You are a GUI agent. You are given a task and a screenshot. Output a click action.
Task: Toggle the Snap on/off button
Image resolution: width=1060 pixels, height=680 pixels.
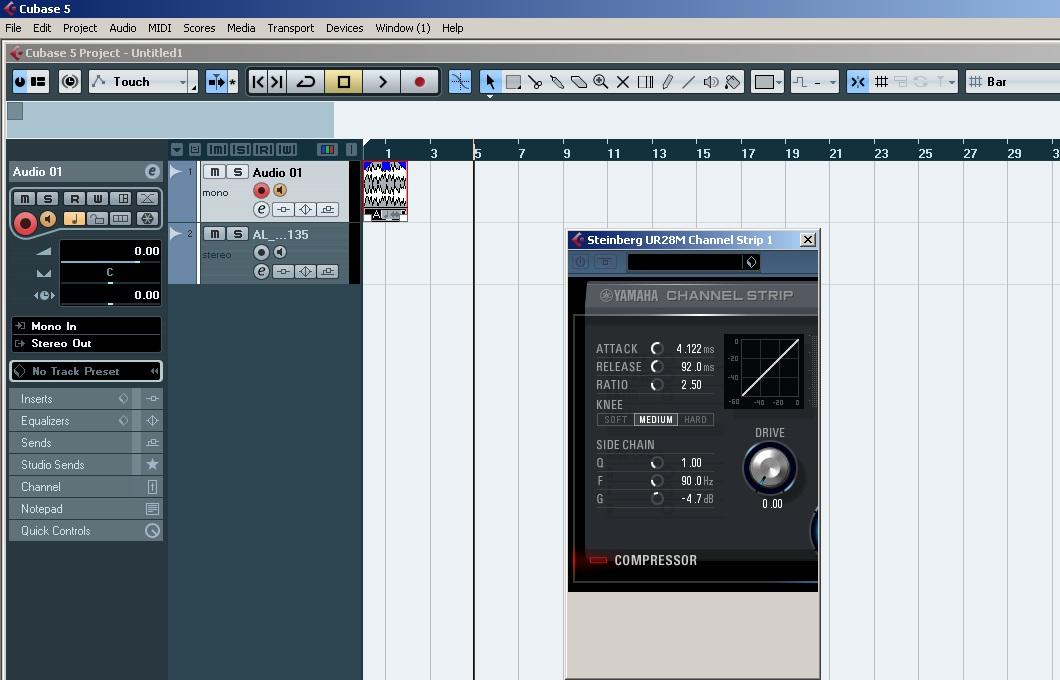tap(857, 82)
